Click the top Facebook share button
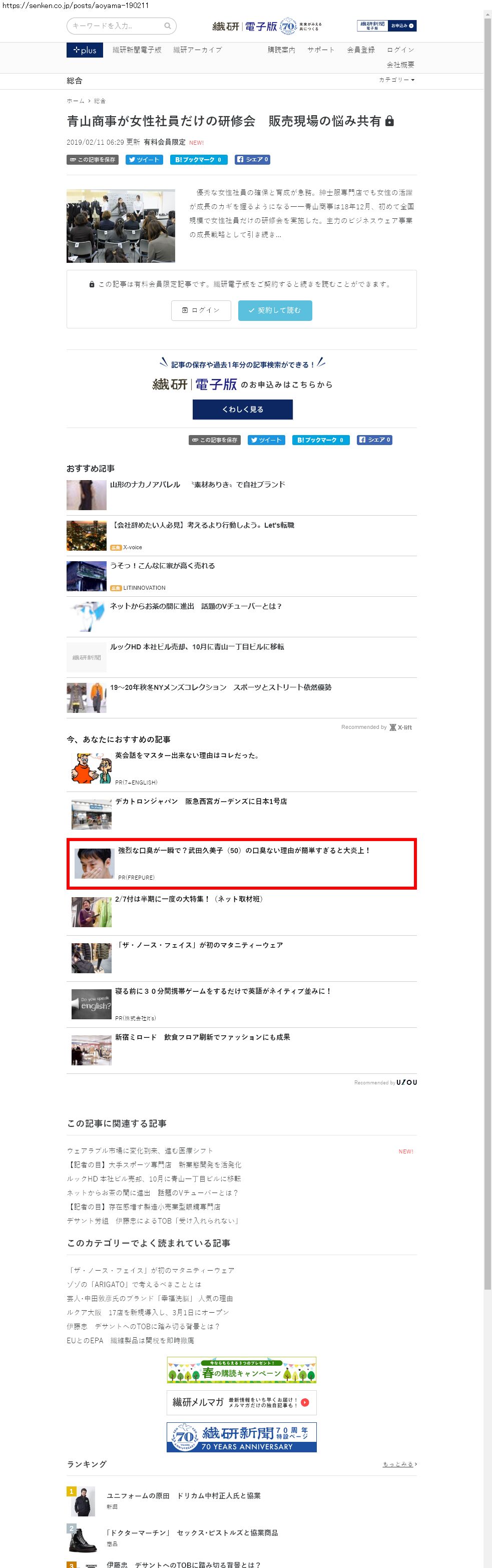 tap(252, 160)
